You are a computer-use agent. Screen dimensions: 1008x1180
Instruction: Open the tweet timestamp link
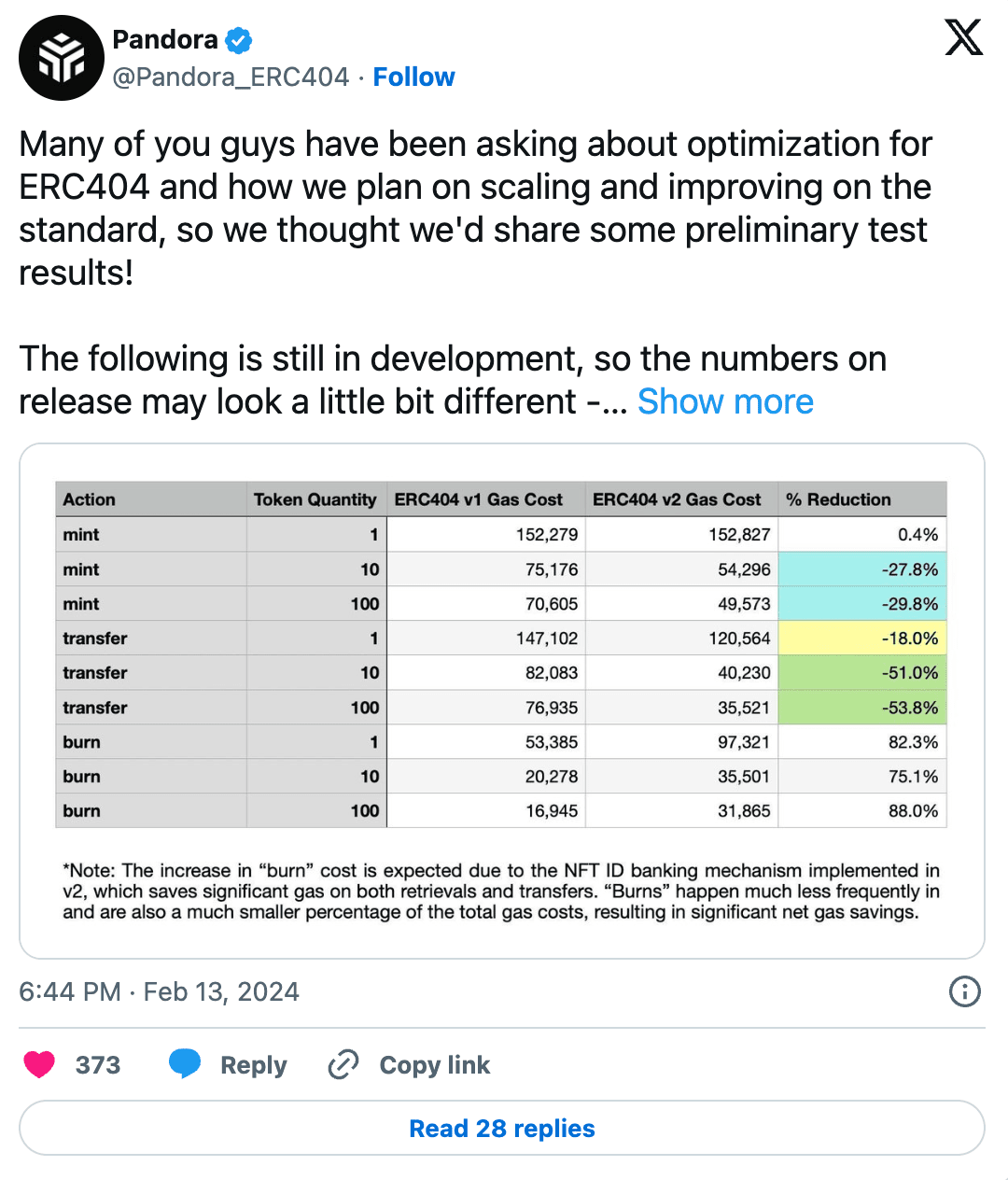coord(159,991)
